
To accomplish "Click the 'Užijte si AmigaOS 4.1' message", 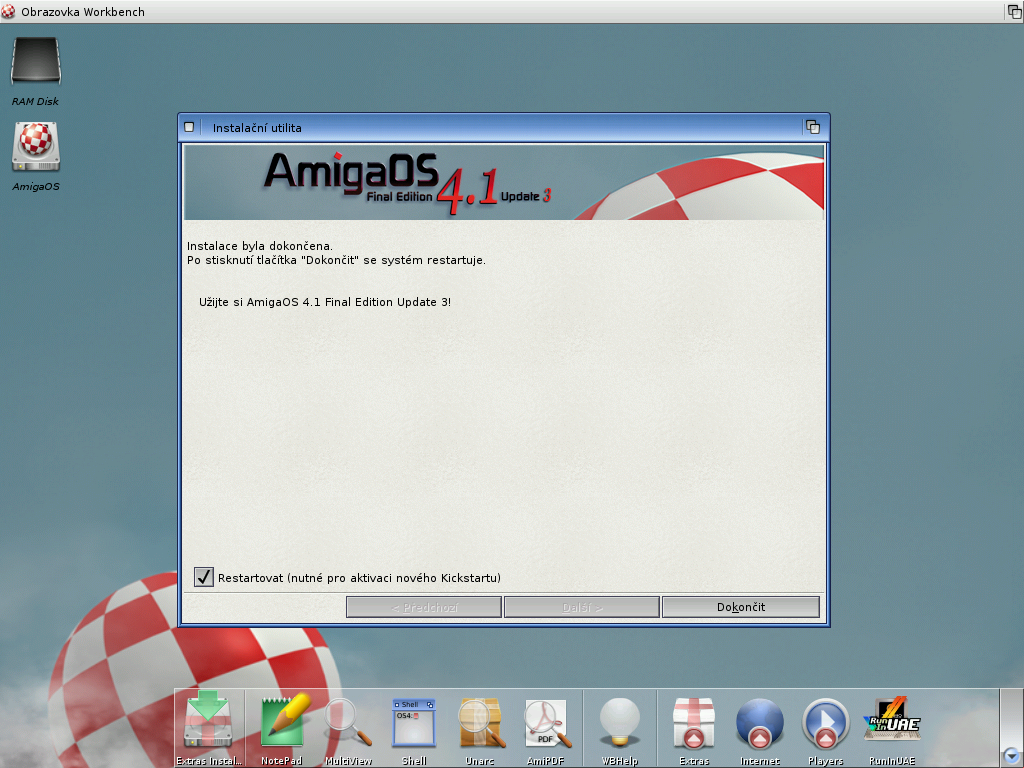I will (x=325, y=302).
